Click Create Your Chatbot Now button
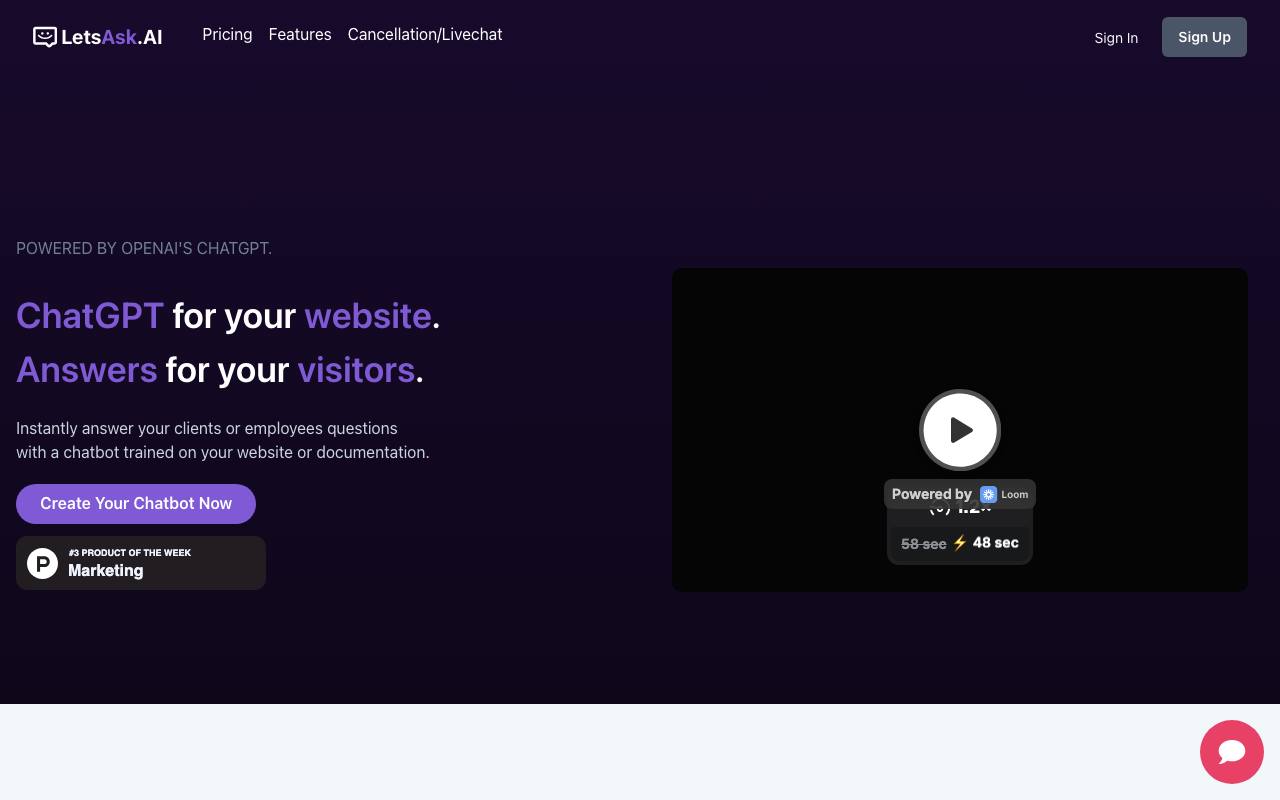 pos(136,504)
